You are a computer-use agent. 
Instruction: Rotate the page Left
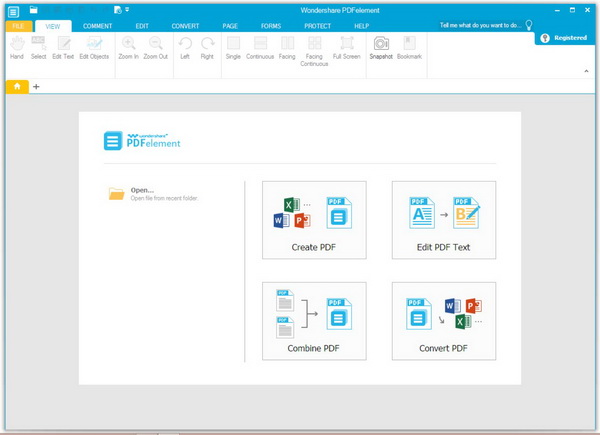[185, 47]
